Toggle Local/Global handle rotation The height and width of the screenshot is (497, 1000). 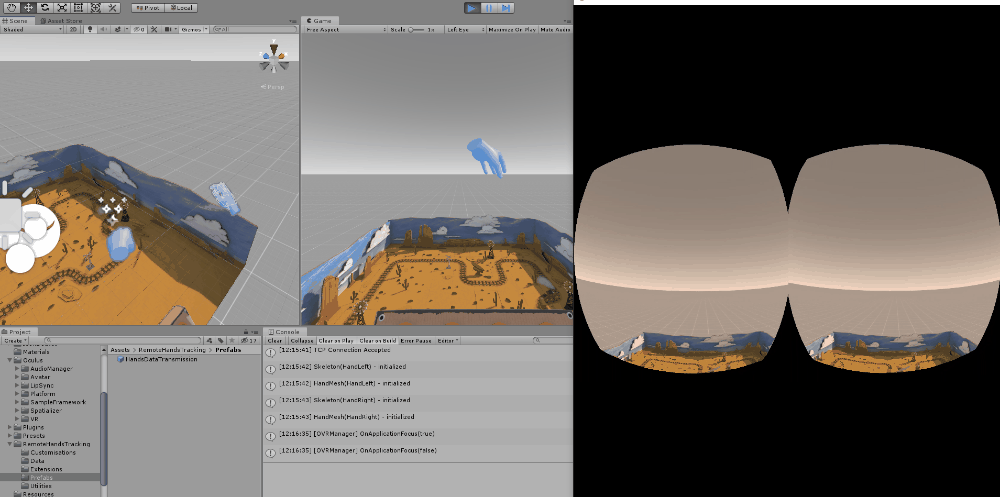pyautogui.click(x=181, y=8)
